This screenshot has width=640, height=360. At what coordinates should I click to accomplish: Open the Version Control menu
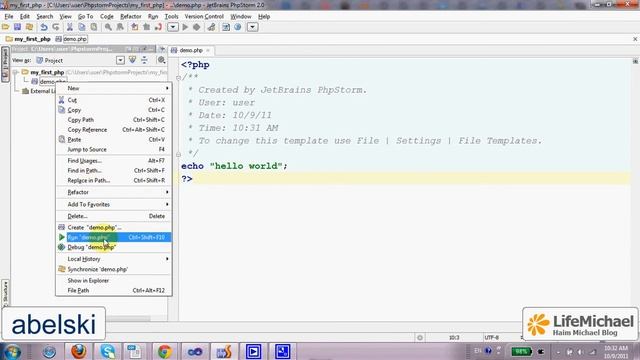(x=204, y=17)
